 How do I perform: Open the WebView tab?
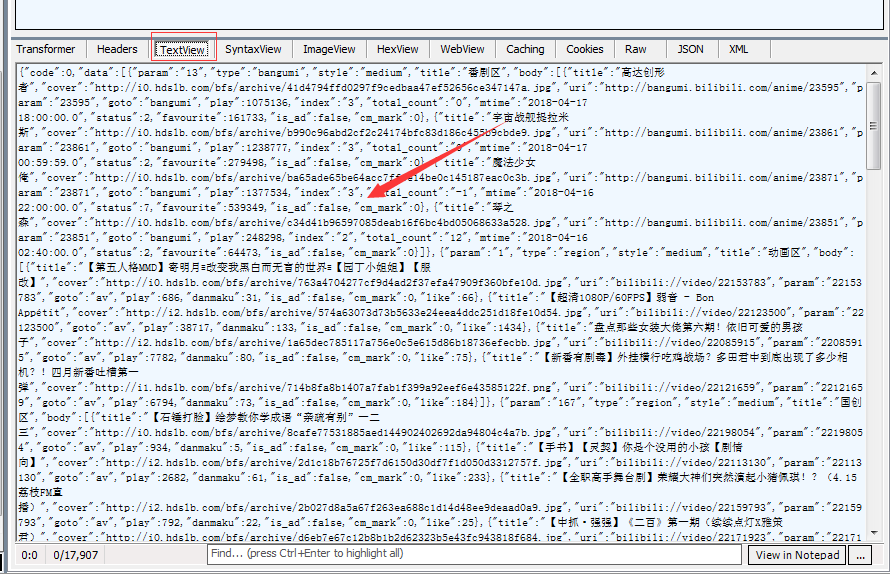click(462, 49)
